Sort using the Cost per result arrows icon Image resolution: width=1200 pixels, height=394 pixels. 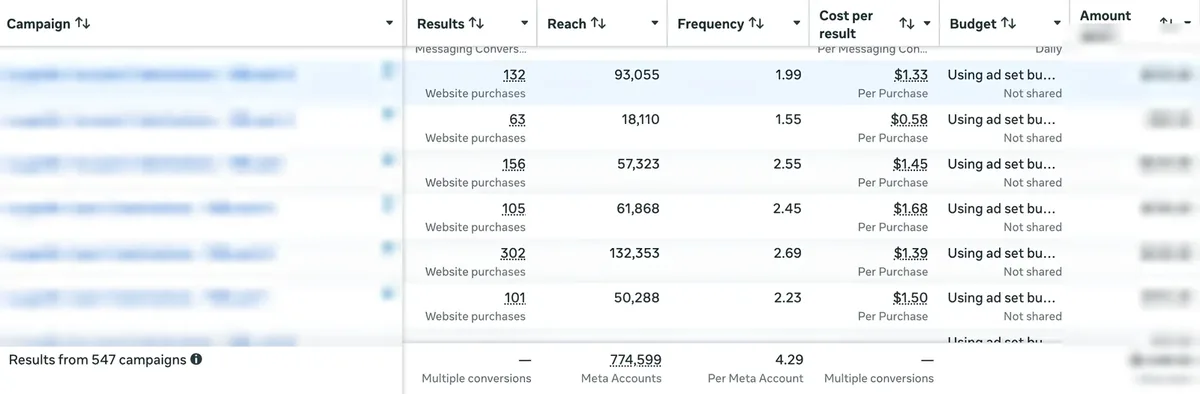pos(907,24)
